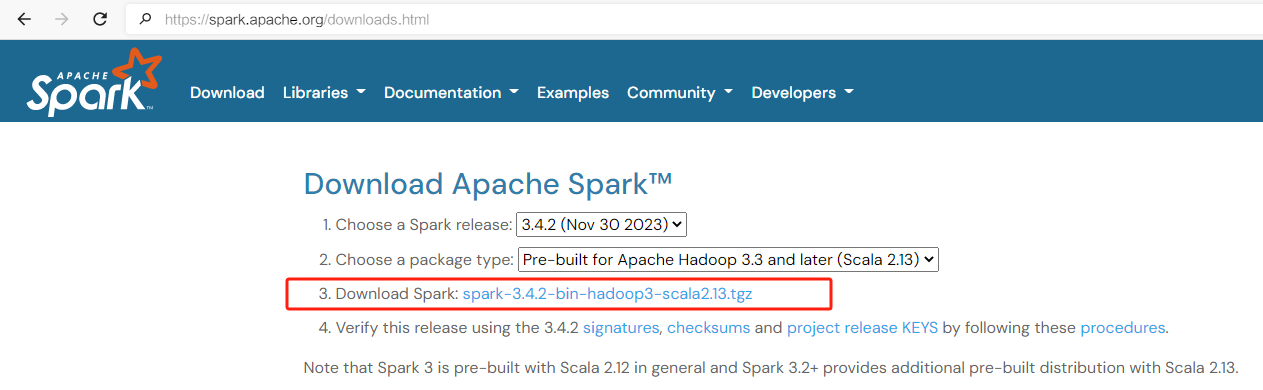Click the search magnifier icon in the address bar

coord(146,19)
